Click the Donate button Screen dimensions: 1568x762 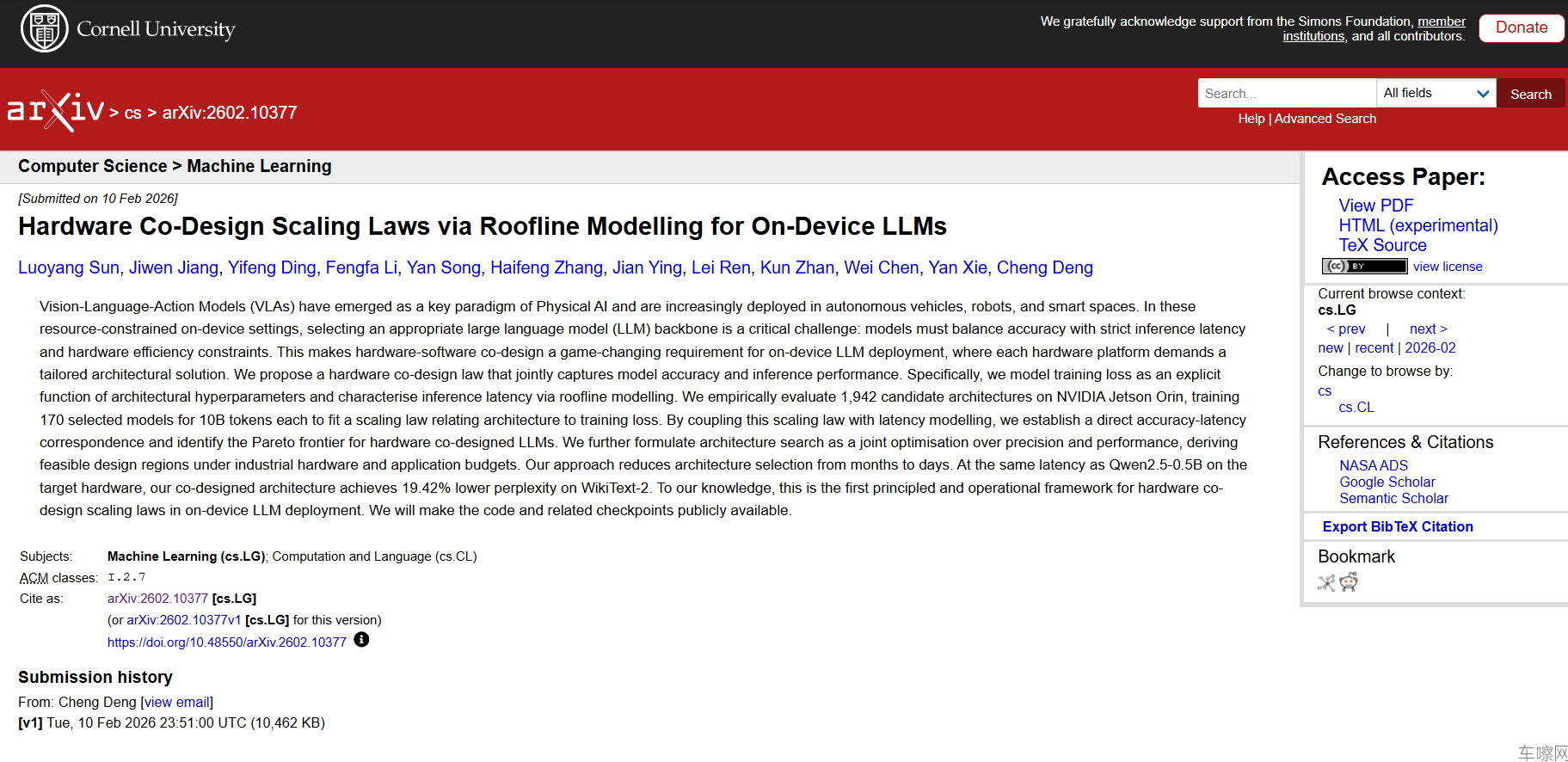[1521, 28]
